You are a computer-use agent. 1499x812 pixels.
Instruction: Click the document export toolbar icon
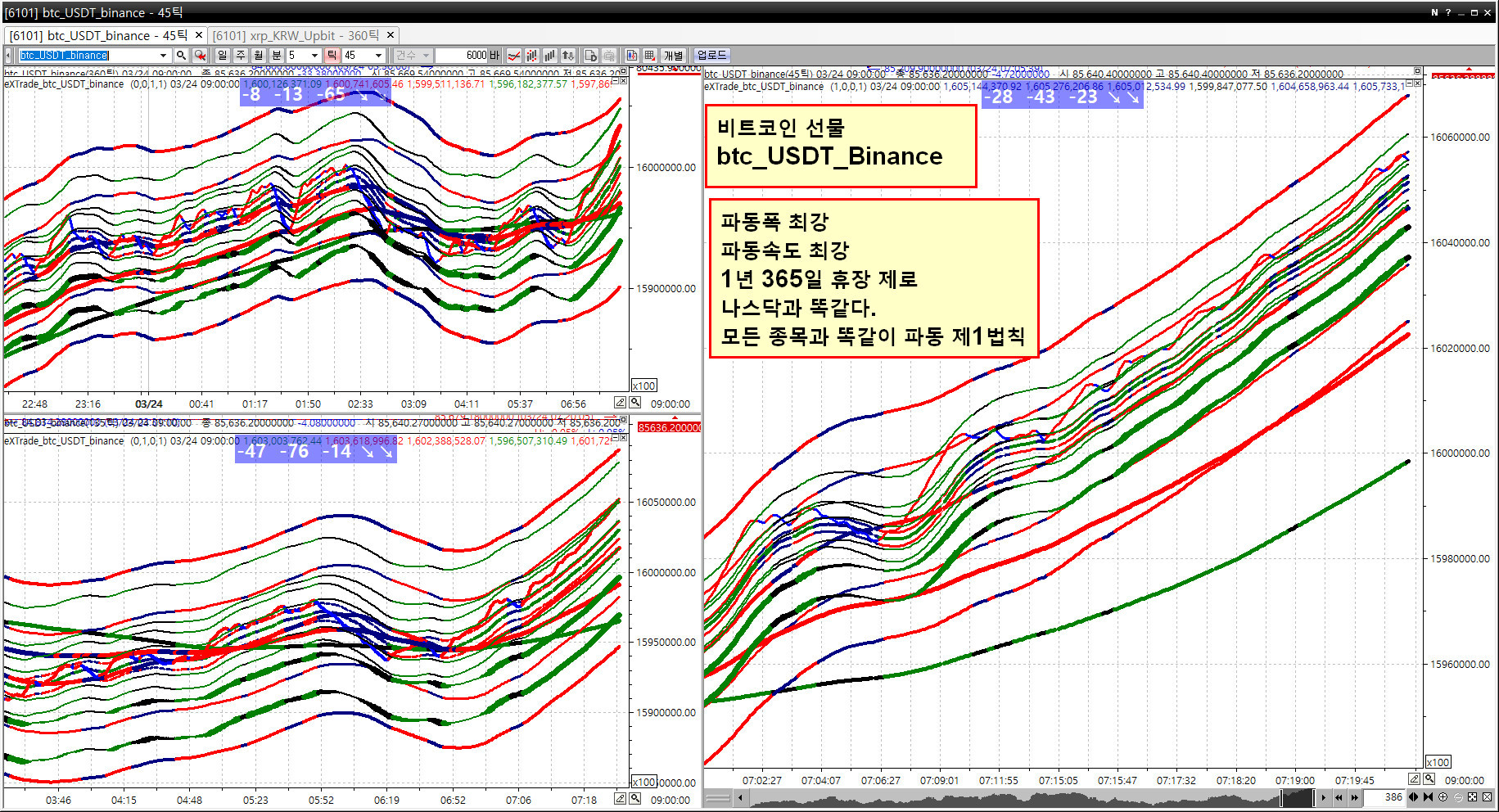(591, 55)
